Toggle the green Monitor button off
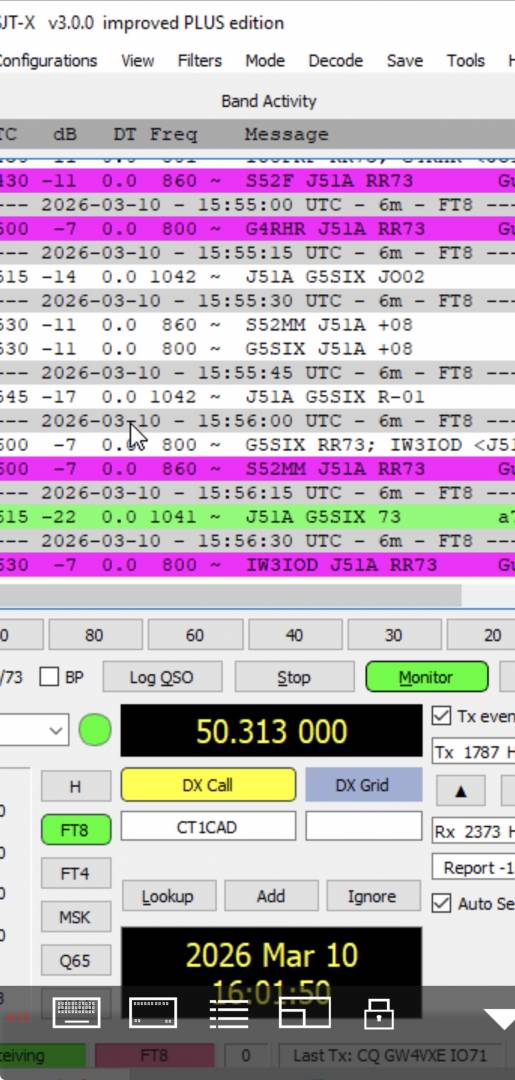 point(426,677)
